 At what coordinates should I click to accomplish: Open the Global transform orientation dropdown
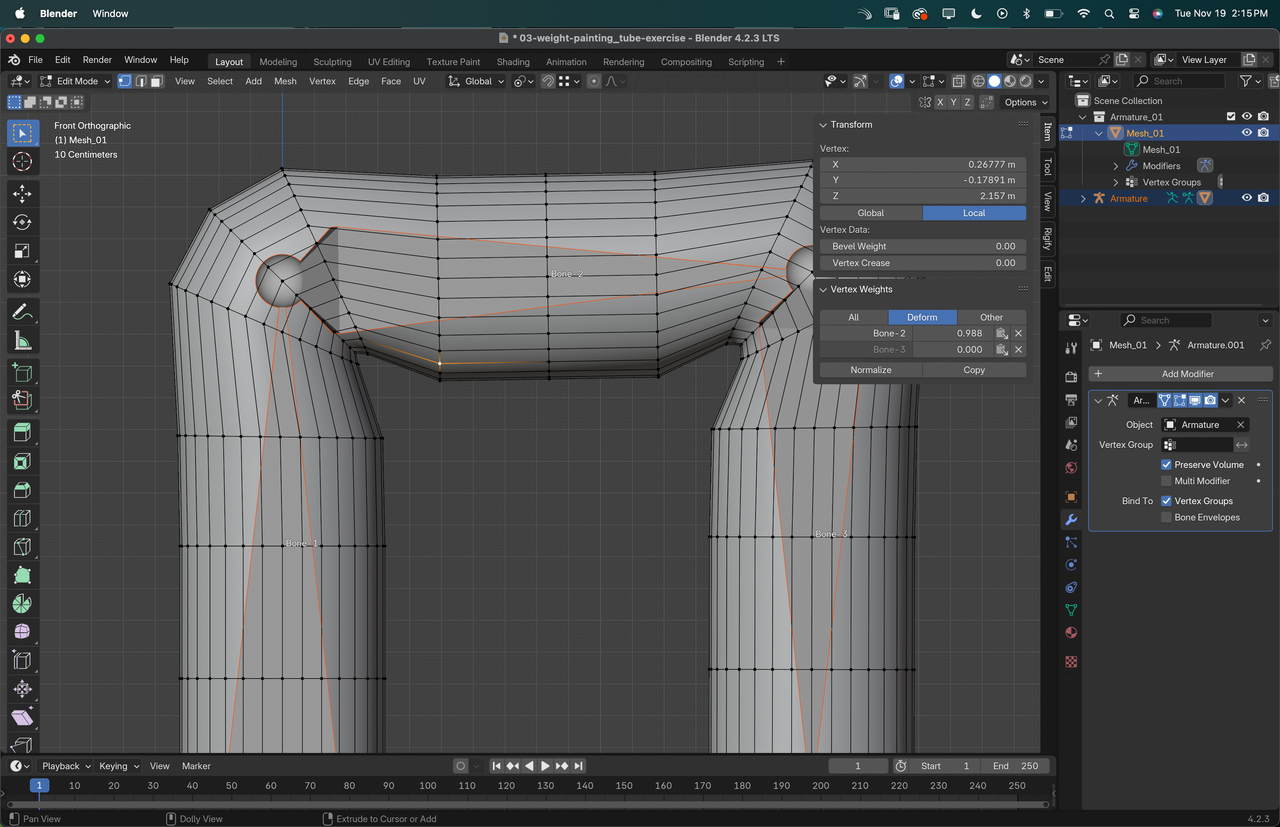tap(477, 81)
